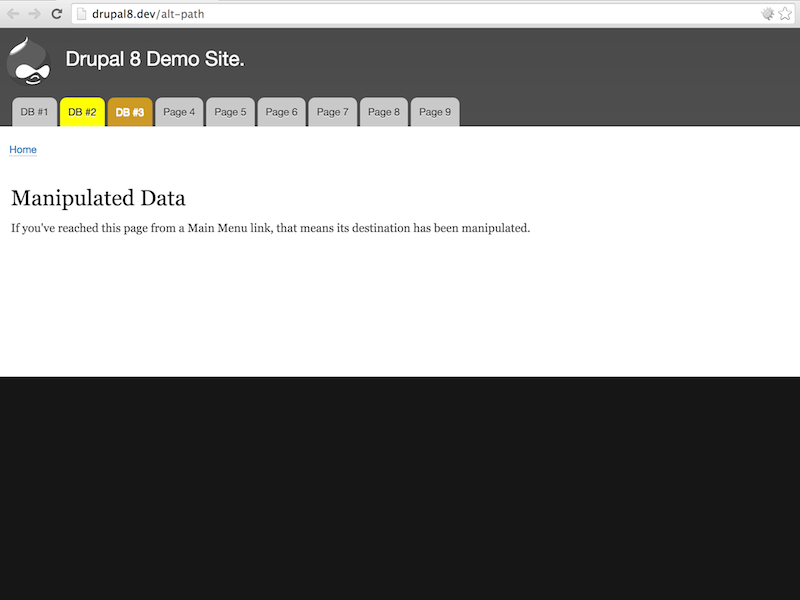Open the Page 9 tab
Screen dimensions: 800x600
[x=434, y=112]
